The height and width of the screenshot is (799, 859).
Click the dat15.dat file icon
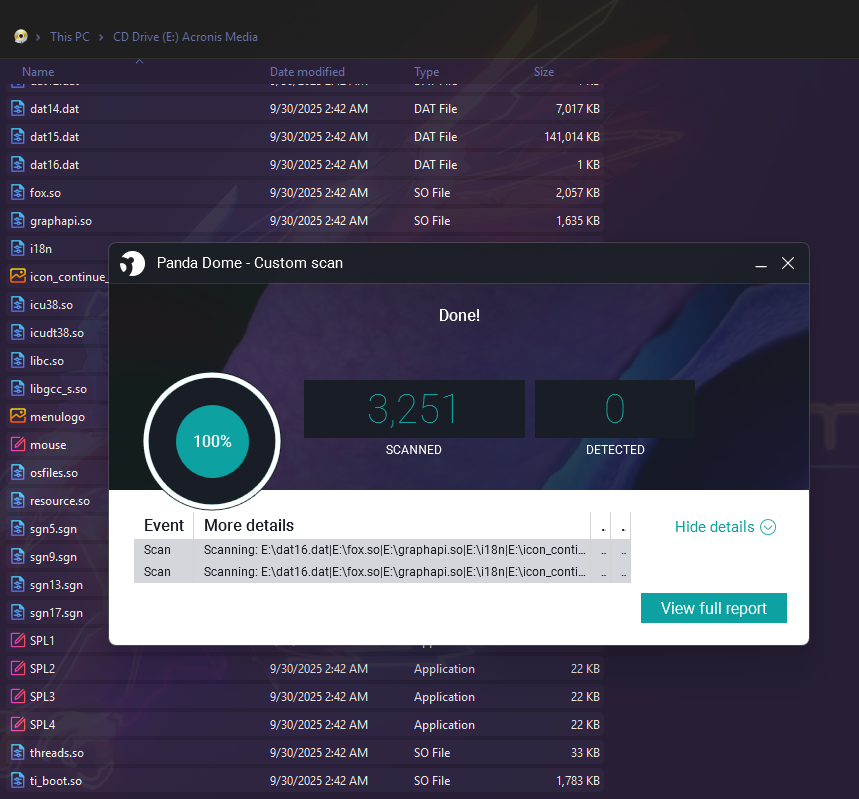(x=18, y=136)
